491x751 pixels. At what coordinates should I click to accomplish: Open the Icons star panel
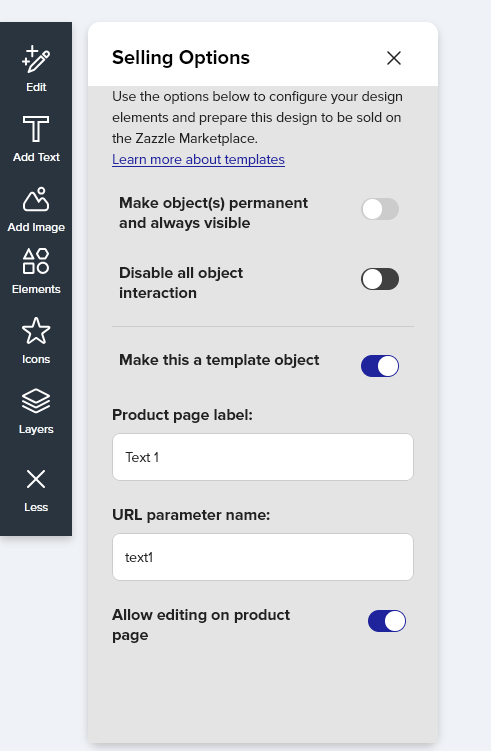[x=36, y=341]
